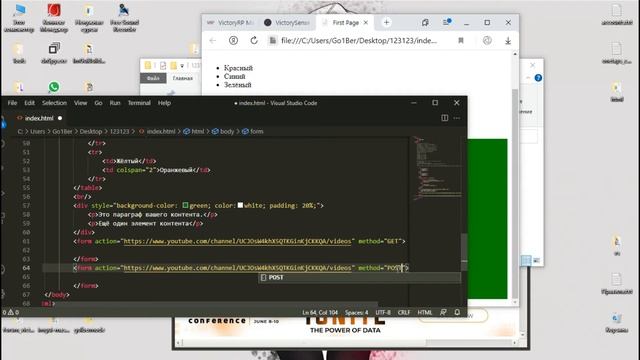Image resolution: width=640 pixels, height=360 pixels.
Task: Expand Explorer quick access toolbar dropdown arrow
Action: [x=182, y=66]
